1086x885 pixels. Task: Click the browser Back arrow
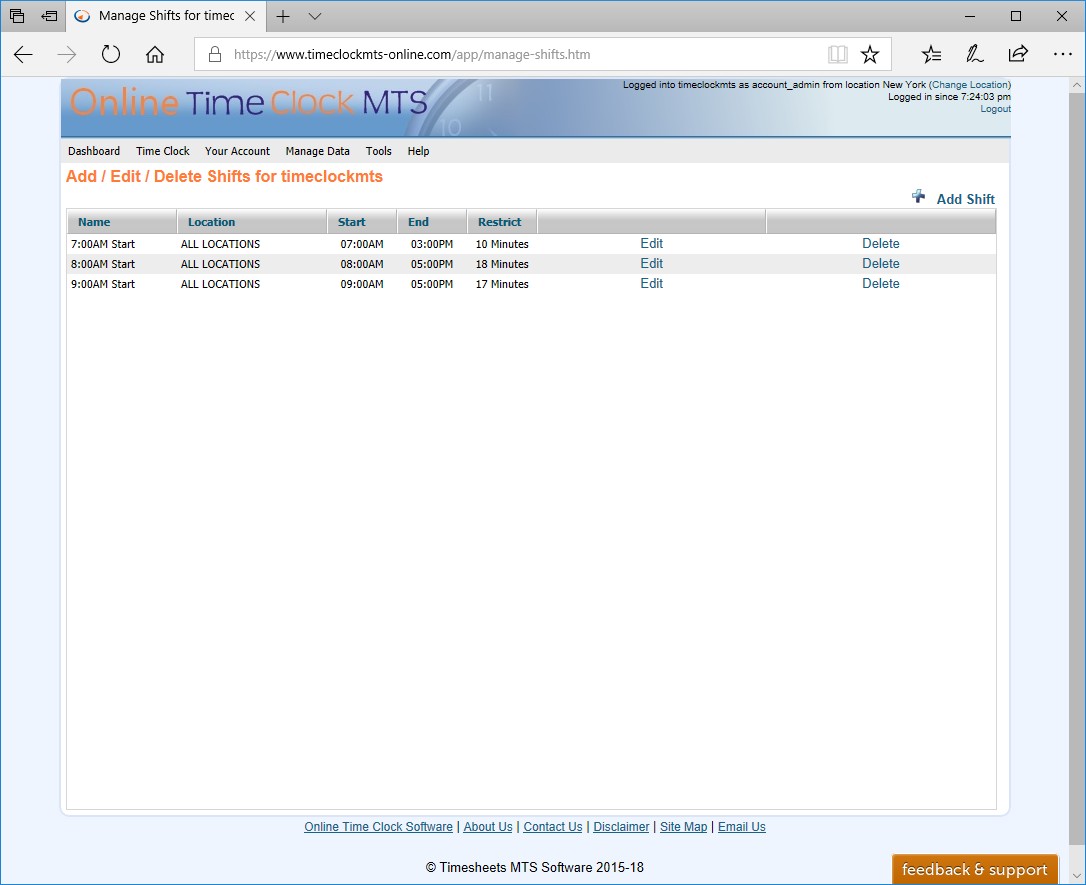pos(23,54)
